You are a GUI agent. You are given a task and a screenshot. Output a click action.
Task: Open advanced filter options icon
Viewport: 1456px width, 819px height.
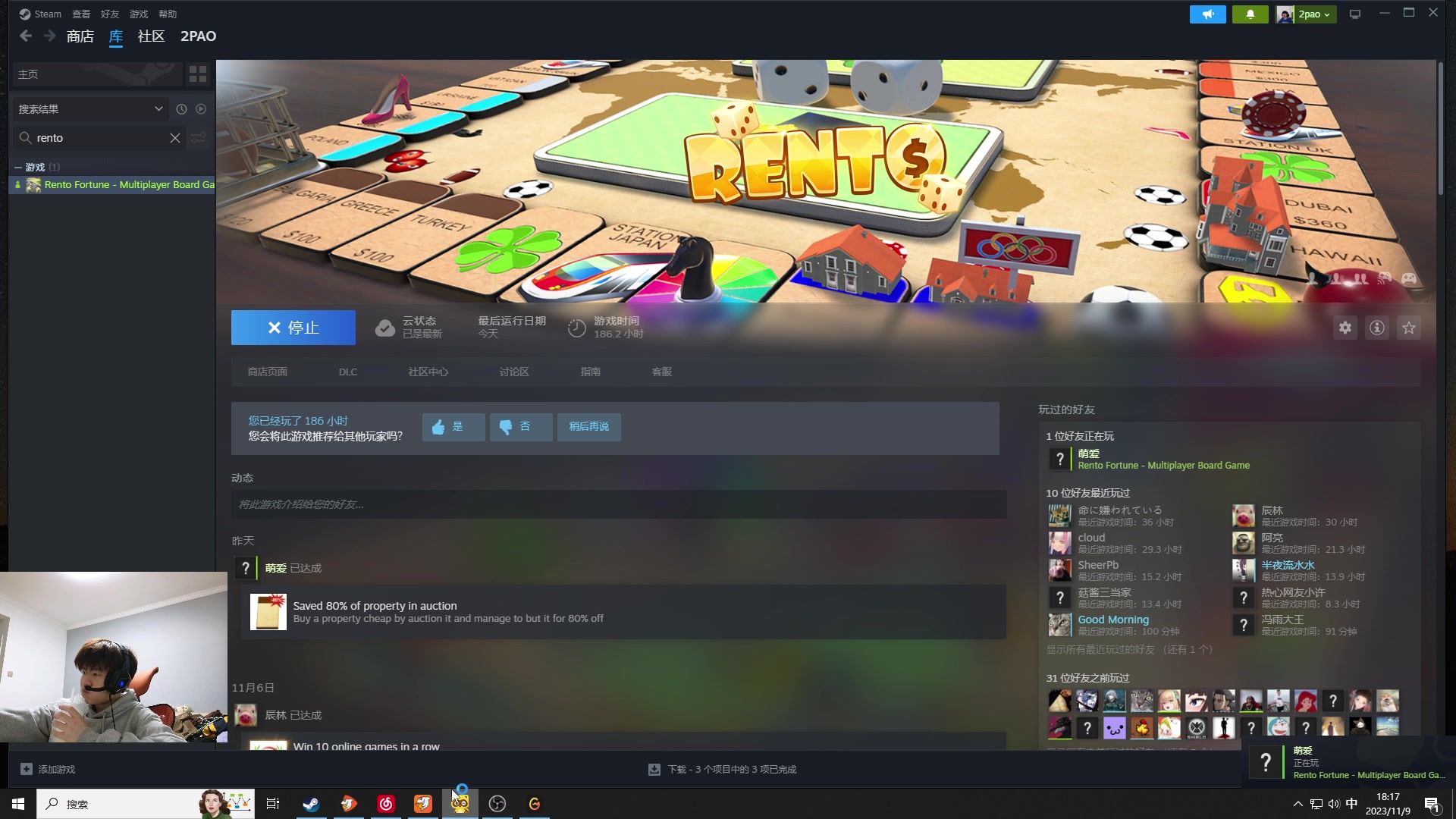[199, 138]
